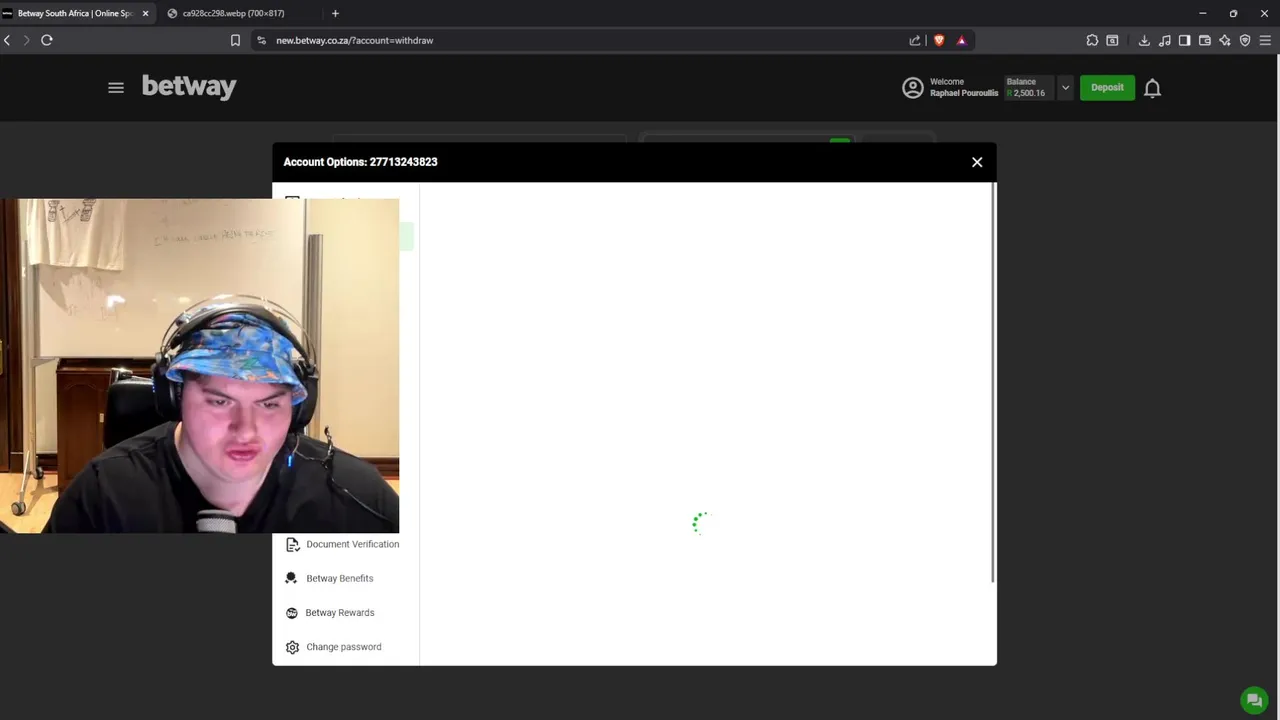
Task: Open the user profile icon
Action: (x=912, y=88)
